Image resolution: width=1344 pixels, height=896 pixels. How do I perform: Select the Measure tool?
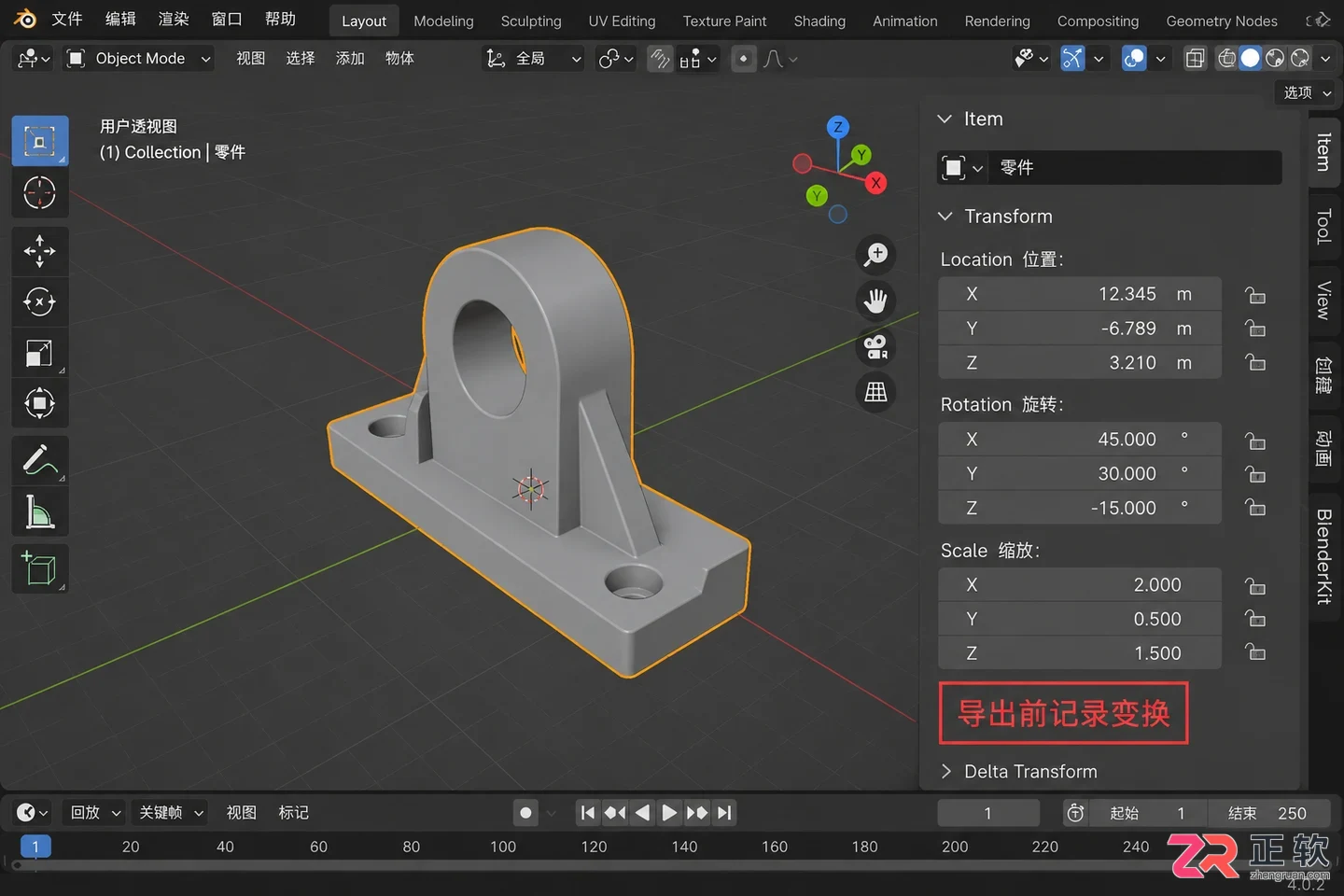[39, 511]
